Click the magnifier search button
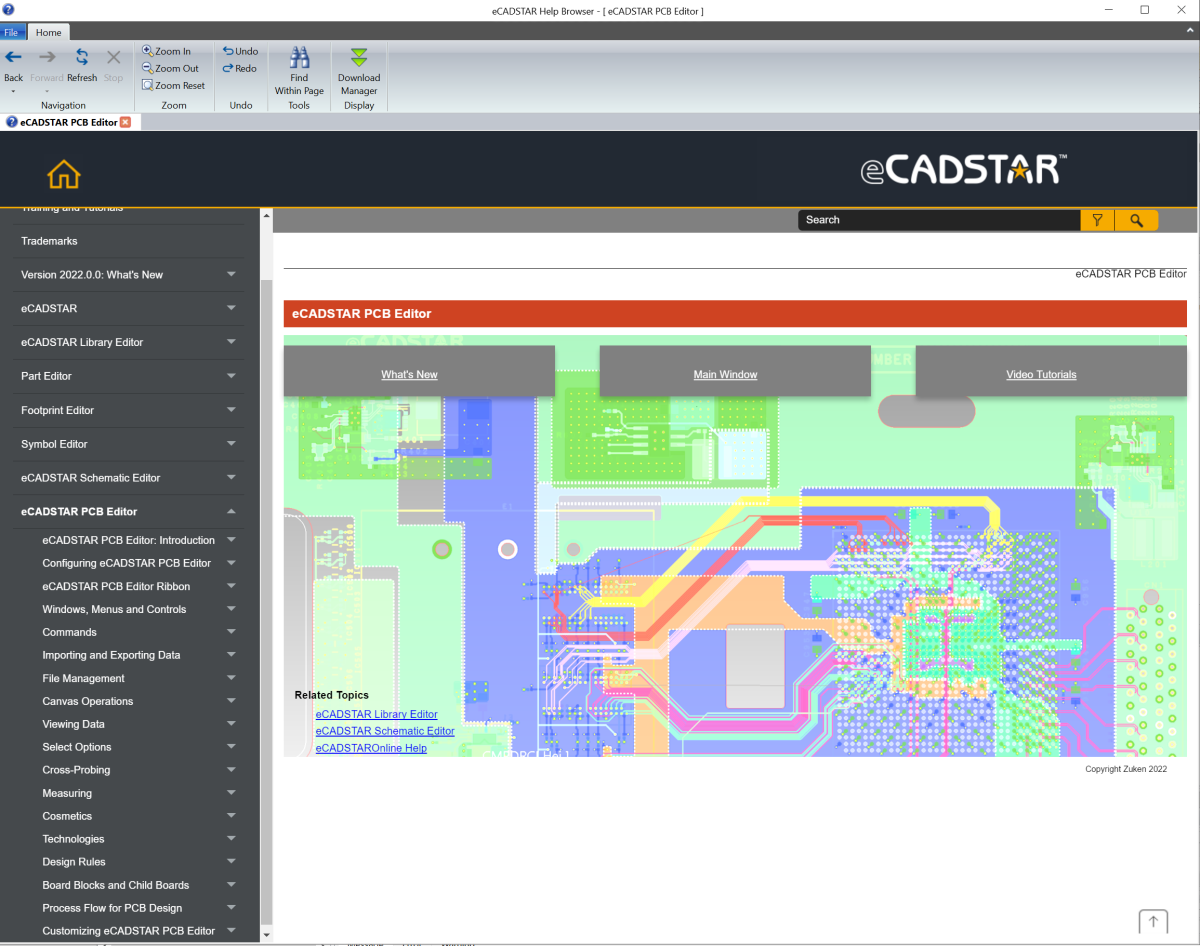Viewport: 1200px width, 946px height. pos(1136,220)
